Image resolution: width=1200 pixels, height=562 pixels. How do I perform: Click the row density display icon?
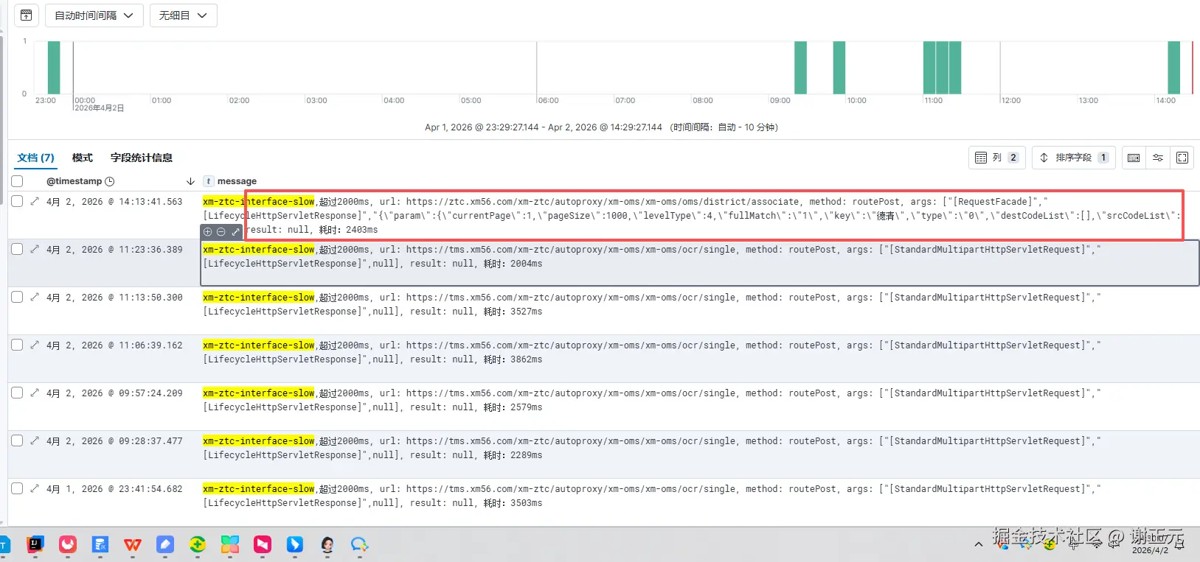point(1133,158)
